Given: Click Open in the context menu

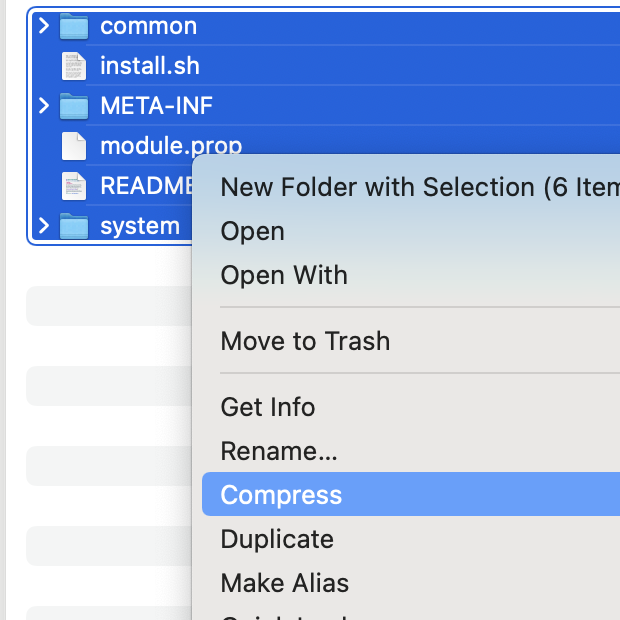Looking at the screenshot, I should coord(252,231).
